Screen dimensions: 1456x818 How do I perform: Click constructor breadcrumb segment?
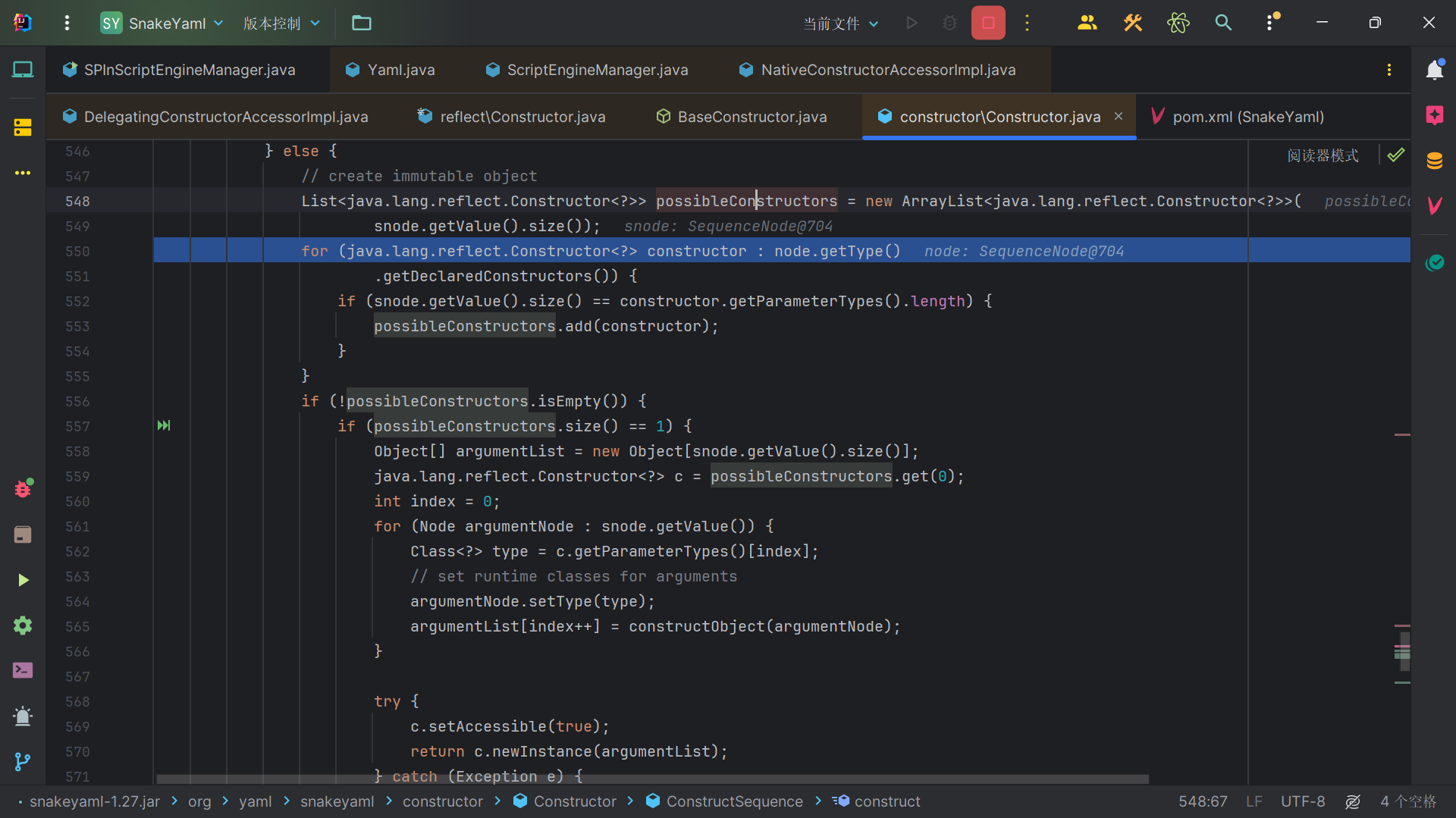[442, 801]
